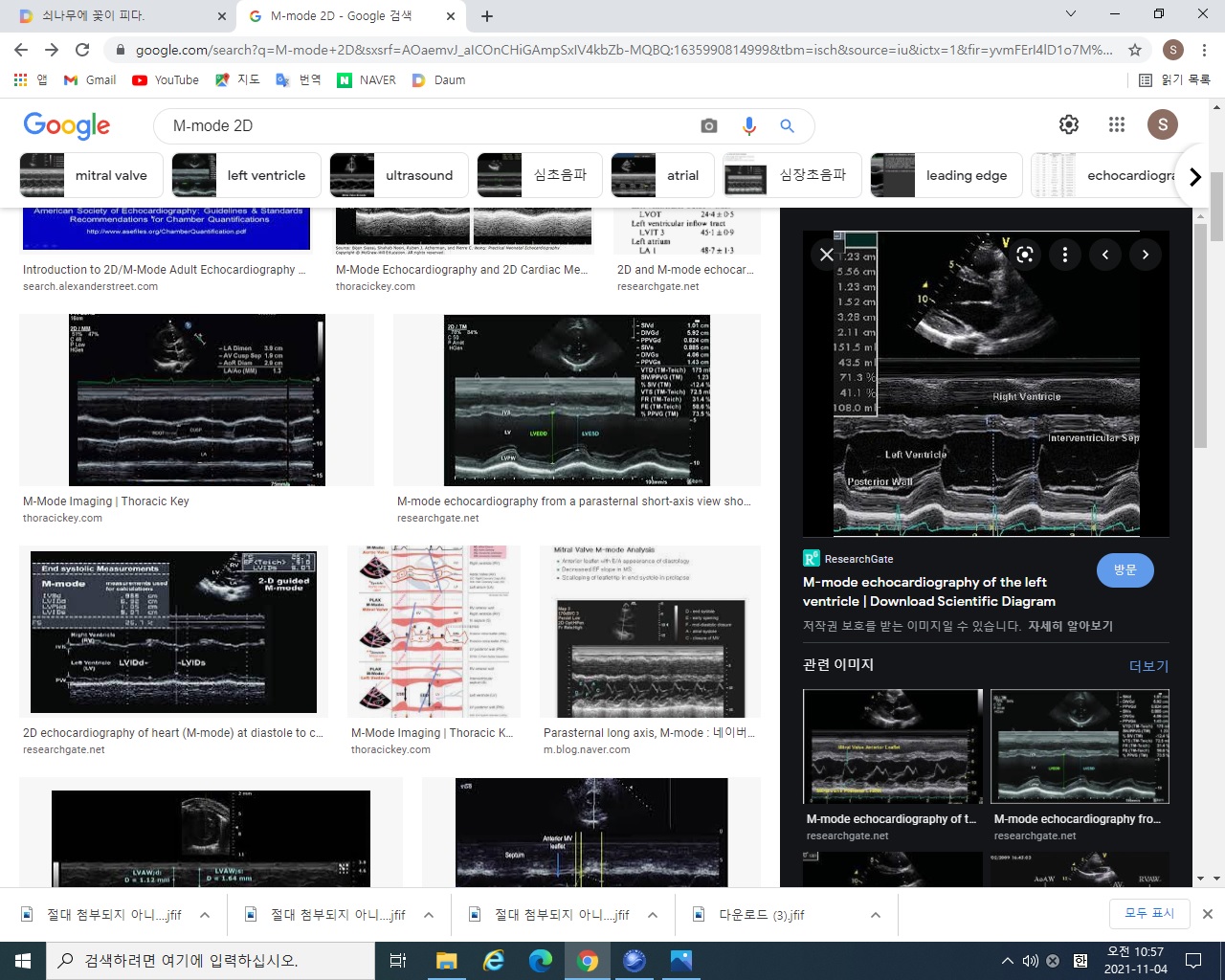Start voice search with the microphone icon

748,125
